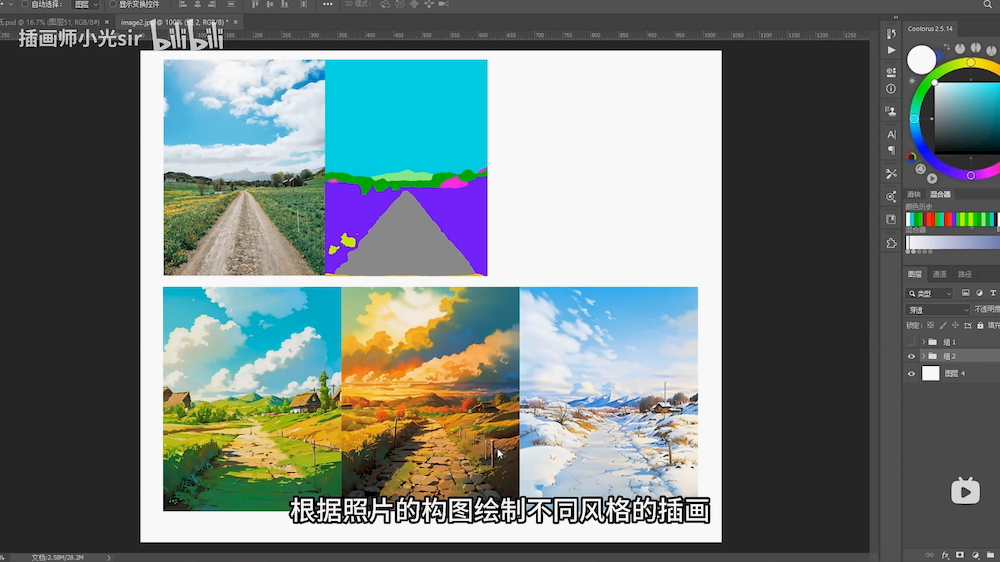Image resolution: width=1000 pixels, height=562 pixels.
Task: Open the Paragraph panel icon
Action: click(891, 150)
